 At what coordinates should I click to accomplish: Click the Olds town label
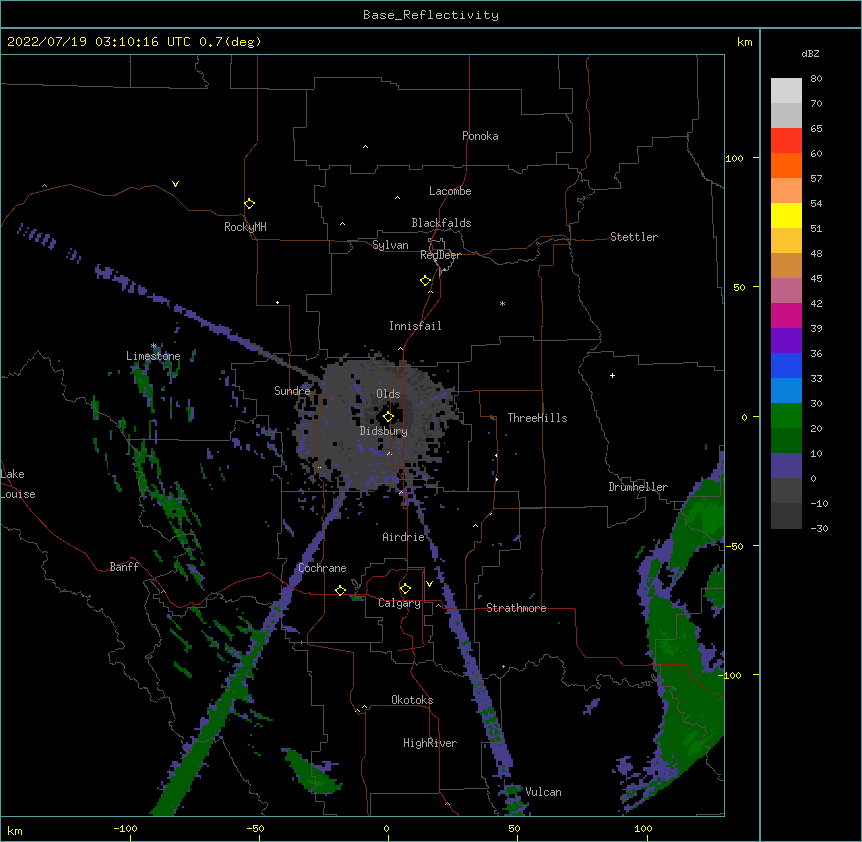pos(388,394)
